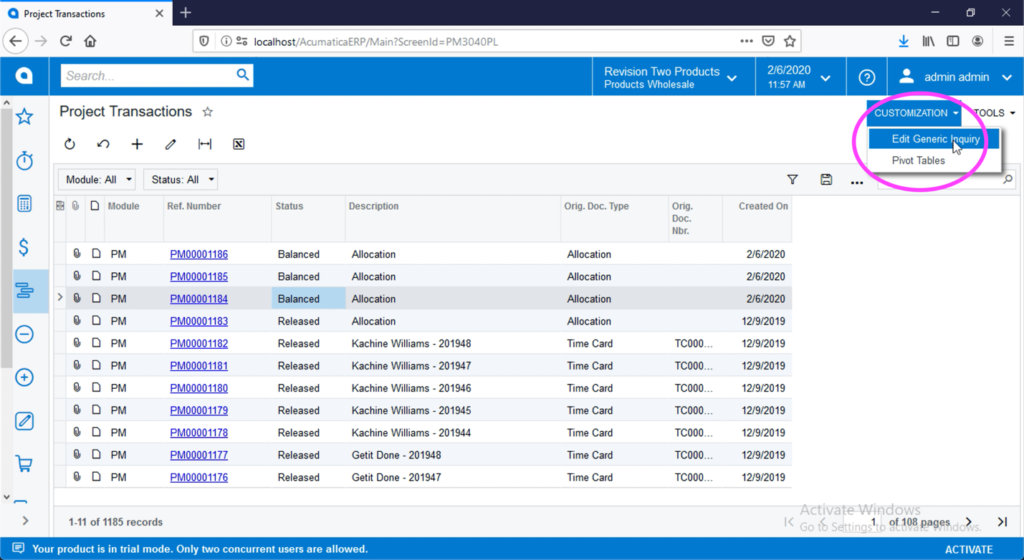Click the grid column configuration icon

pos(60,206)
